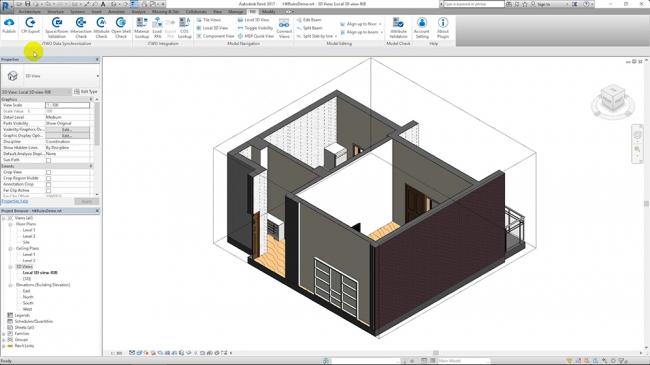Click the Connect Views icon
This screenshot has height=365, width=650.
click(x=284, y=28)
